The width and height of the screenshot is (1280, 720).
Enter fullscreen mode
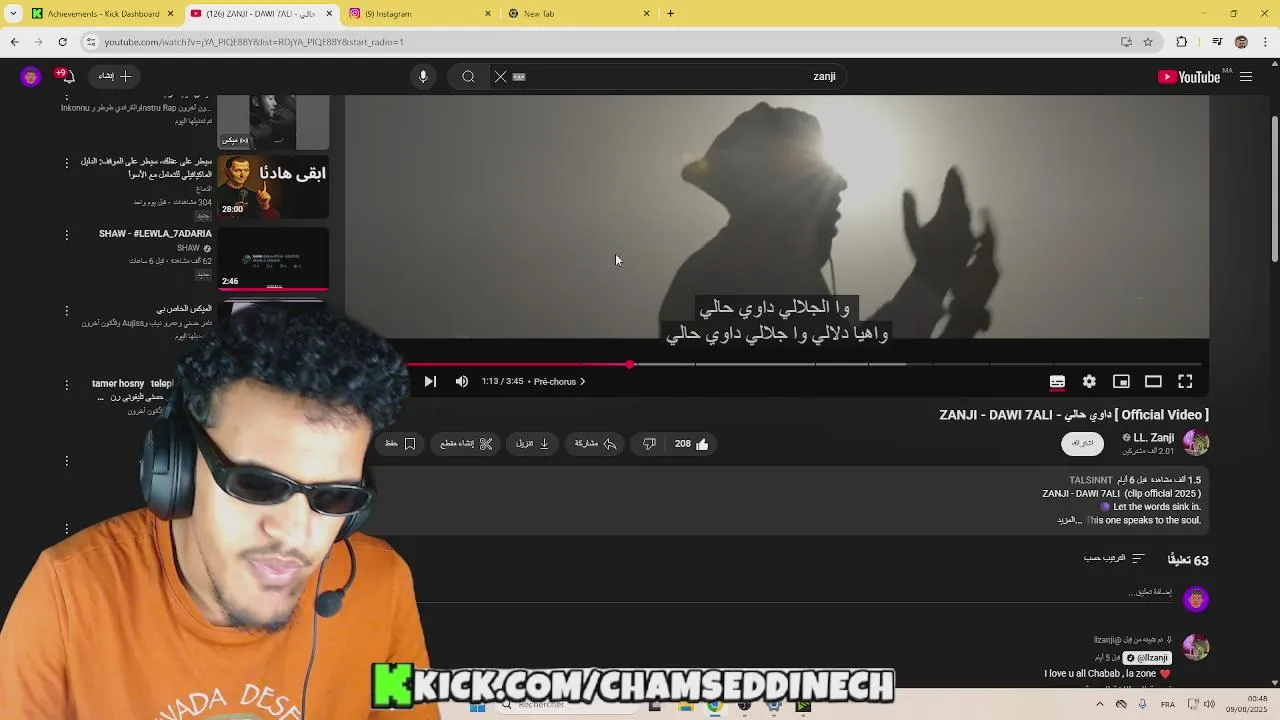(x=1185, y=381)
